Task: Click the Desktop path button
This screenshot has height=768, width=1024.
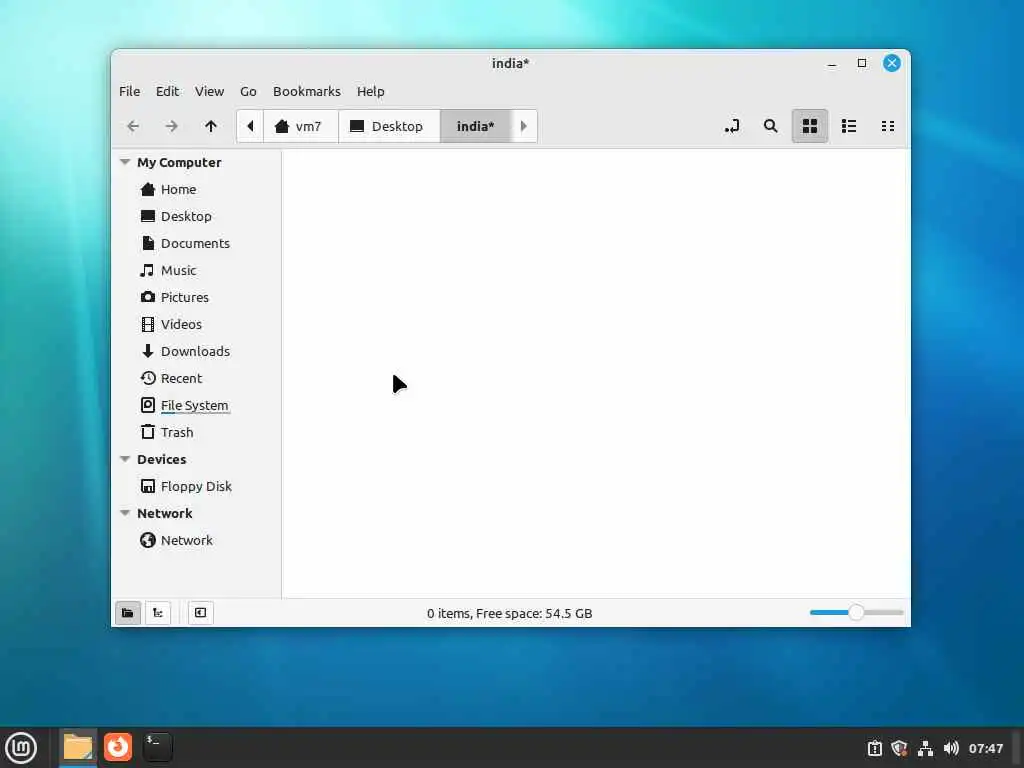Action: point(389,126)
